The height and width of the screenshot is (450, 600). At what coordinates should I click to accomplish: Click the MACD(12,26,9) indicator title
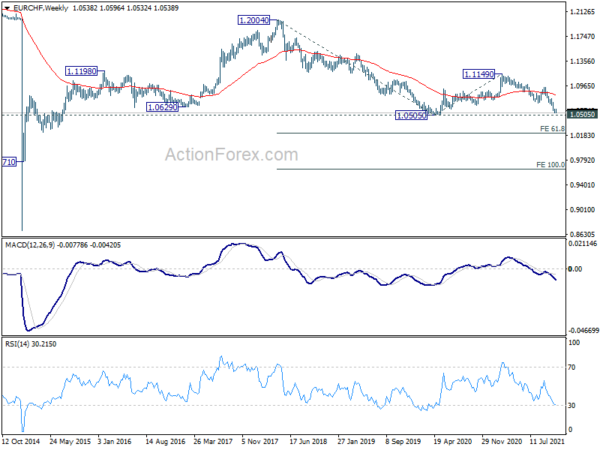tap(30, 245)
